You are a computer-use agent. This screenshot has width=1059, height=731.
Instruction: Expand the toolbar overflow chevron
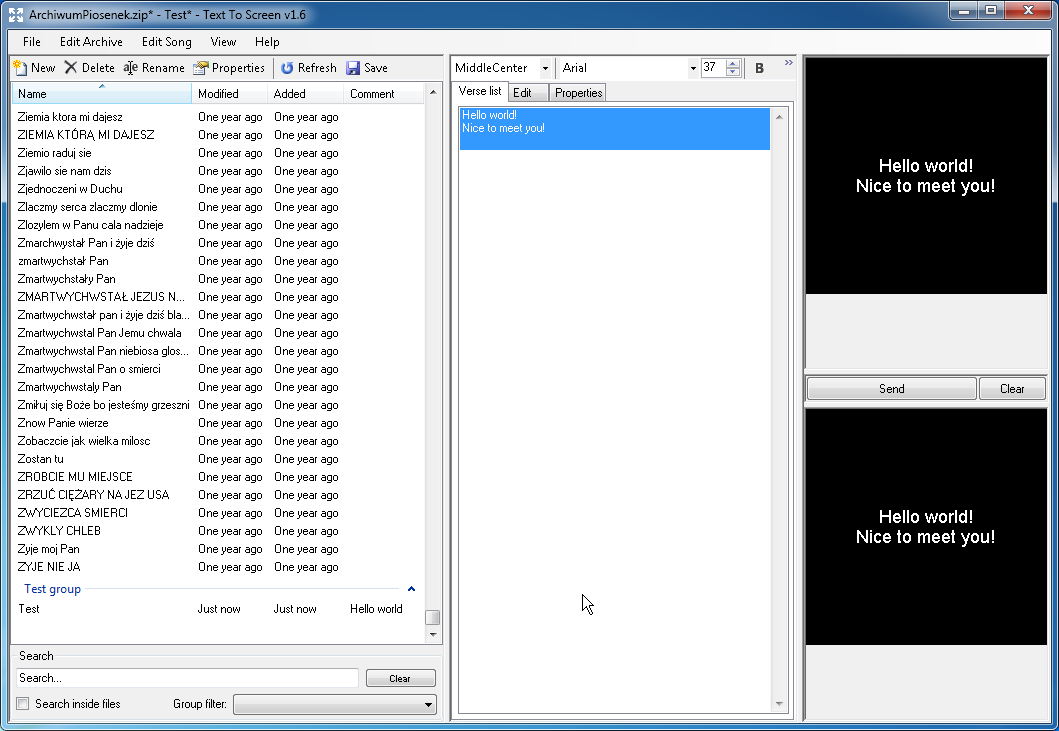pos(787,62)
